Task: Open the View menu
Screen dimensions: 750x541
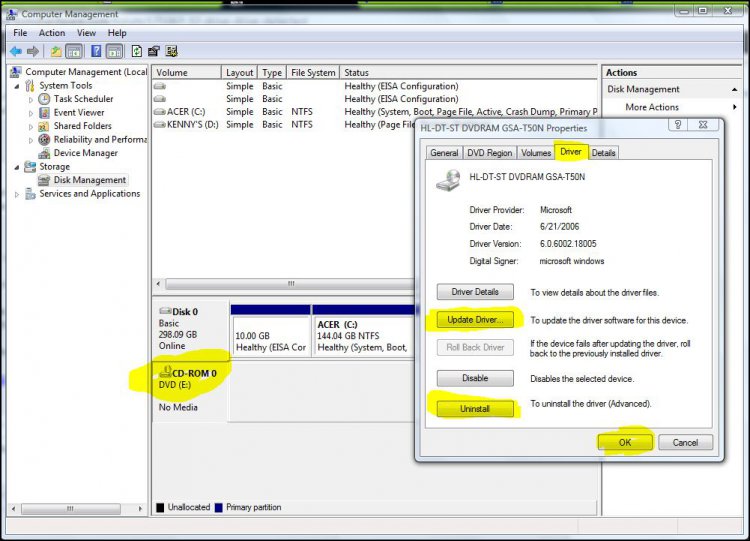Action: pos(86,33)
